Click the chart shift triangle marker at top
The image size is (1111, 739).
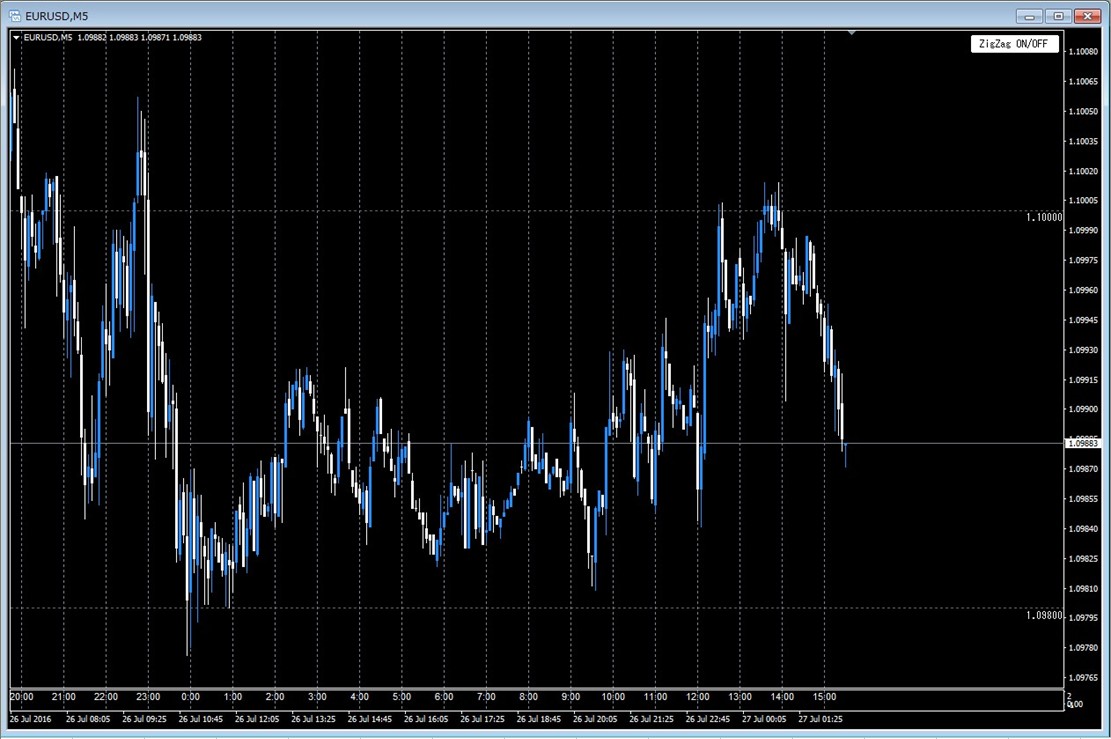pos(852,33)
